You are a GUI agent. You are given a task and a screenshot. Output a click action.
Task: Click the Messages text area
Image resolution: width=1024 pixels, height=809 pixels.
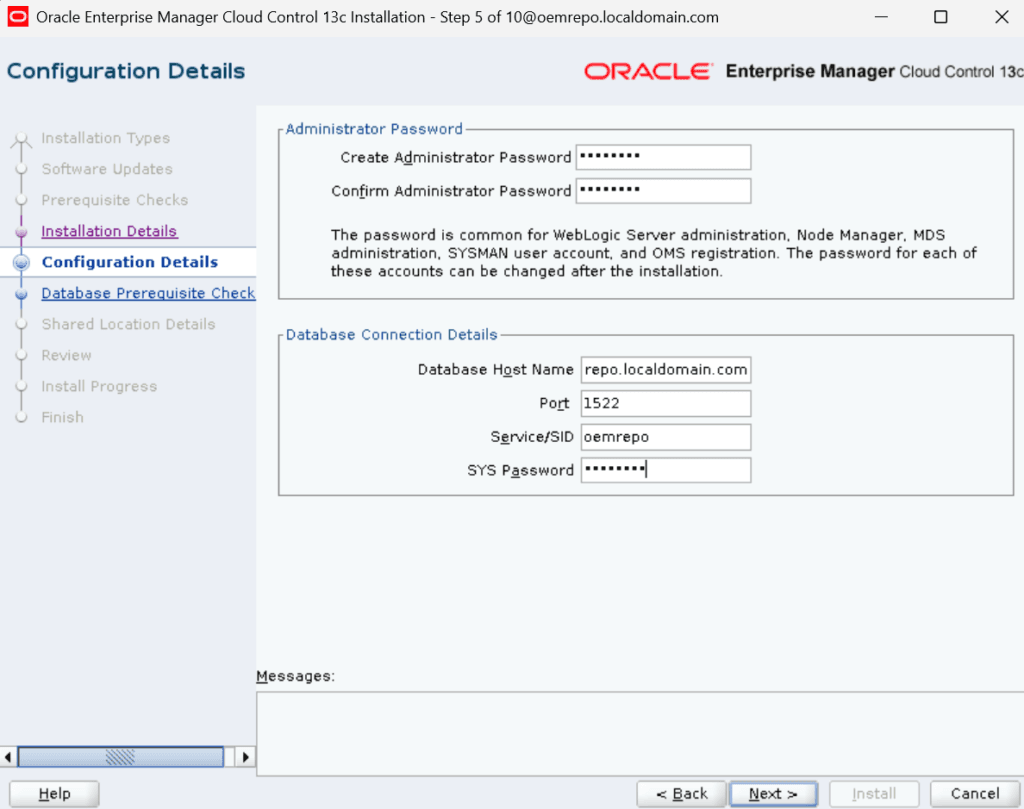click(640, 734)
